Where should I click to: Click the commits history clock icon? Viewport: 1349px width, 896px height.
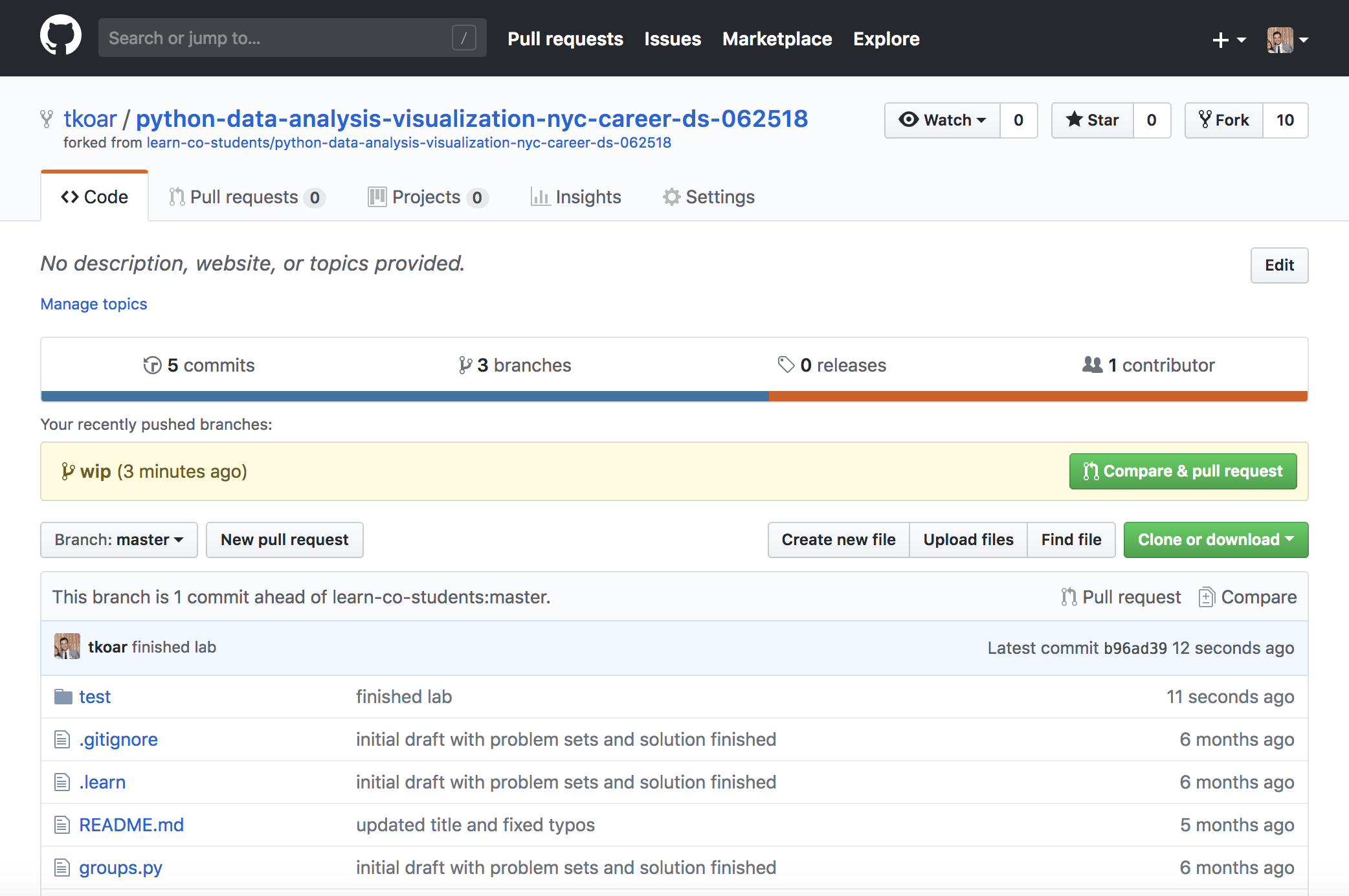152,365
